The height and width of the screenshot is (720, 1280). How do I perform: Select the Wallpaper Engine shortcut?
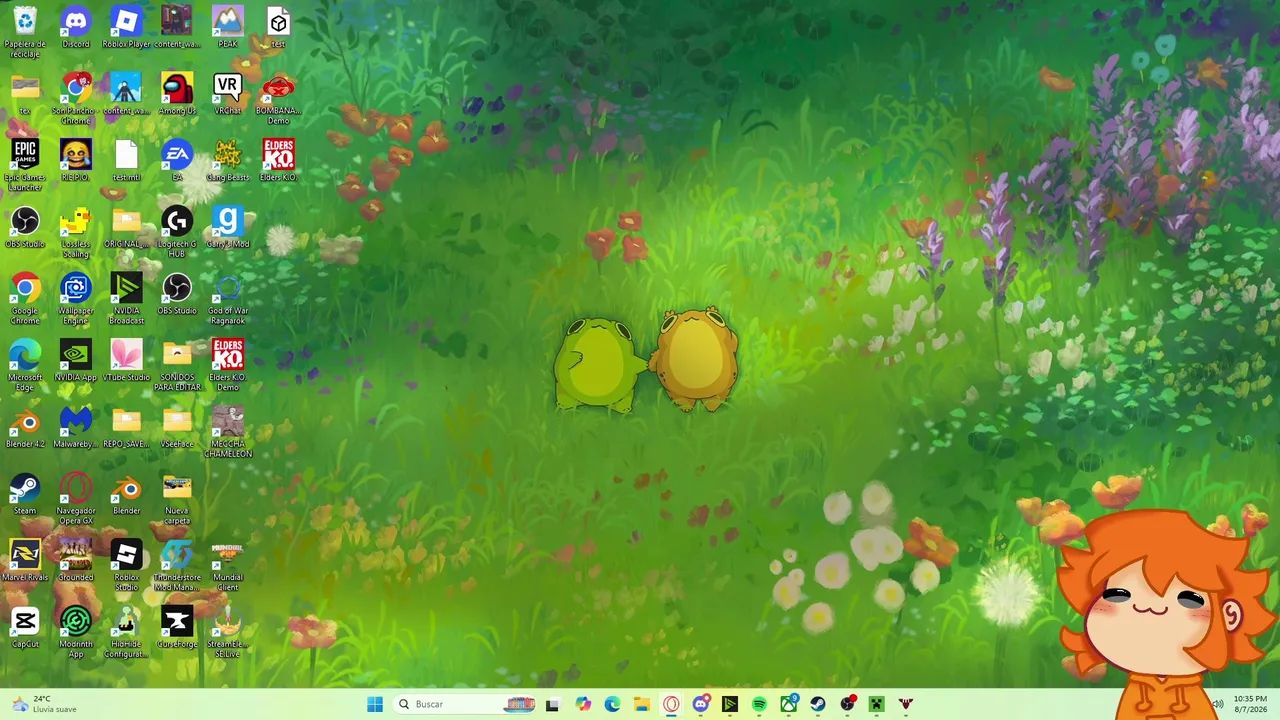click(x=76, y=299)
